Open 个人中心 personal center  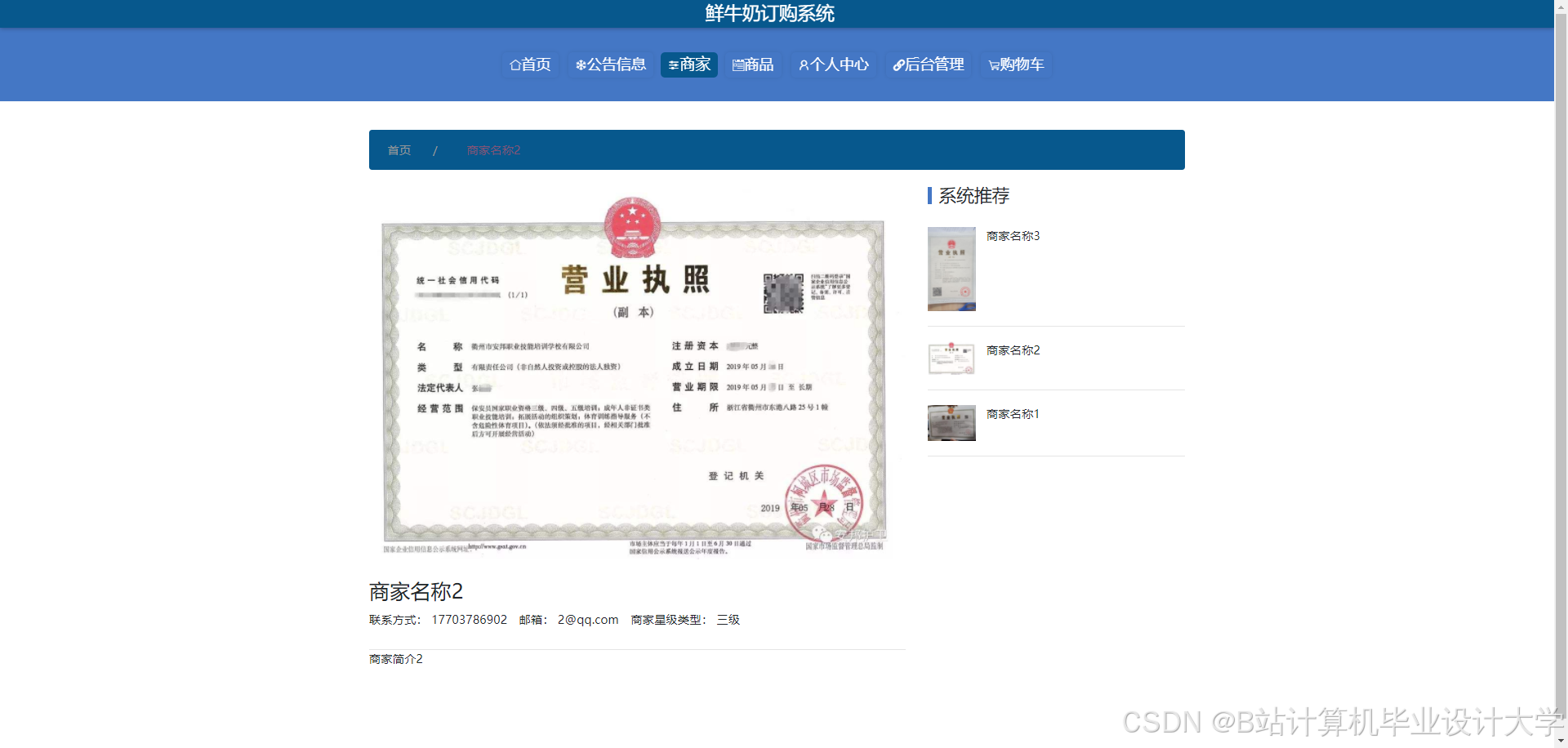[x=834, y=65]
